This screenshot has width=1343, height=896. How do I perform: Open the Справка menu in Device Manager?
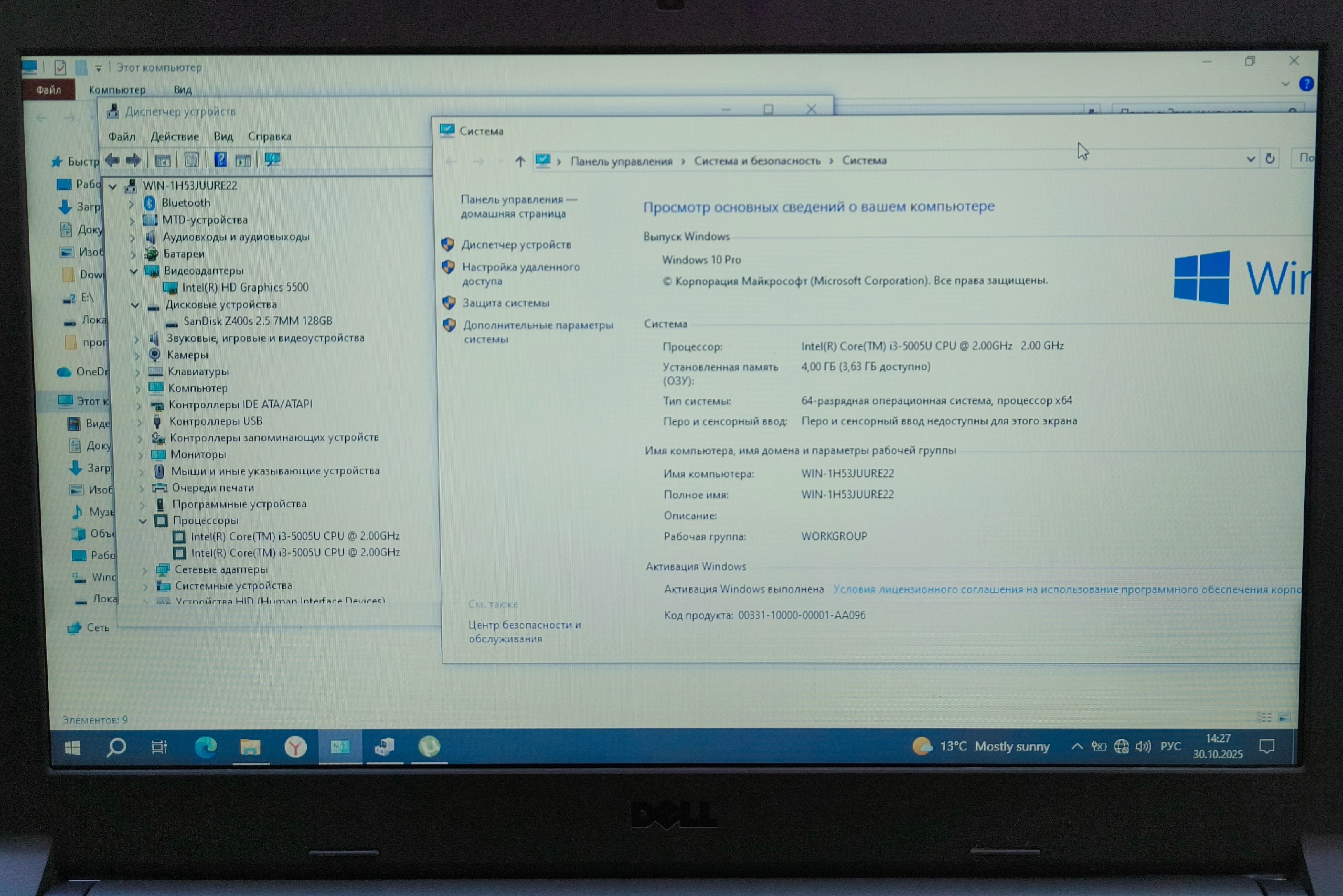point(269,136)
